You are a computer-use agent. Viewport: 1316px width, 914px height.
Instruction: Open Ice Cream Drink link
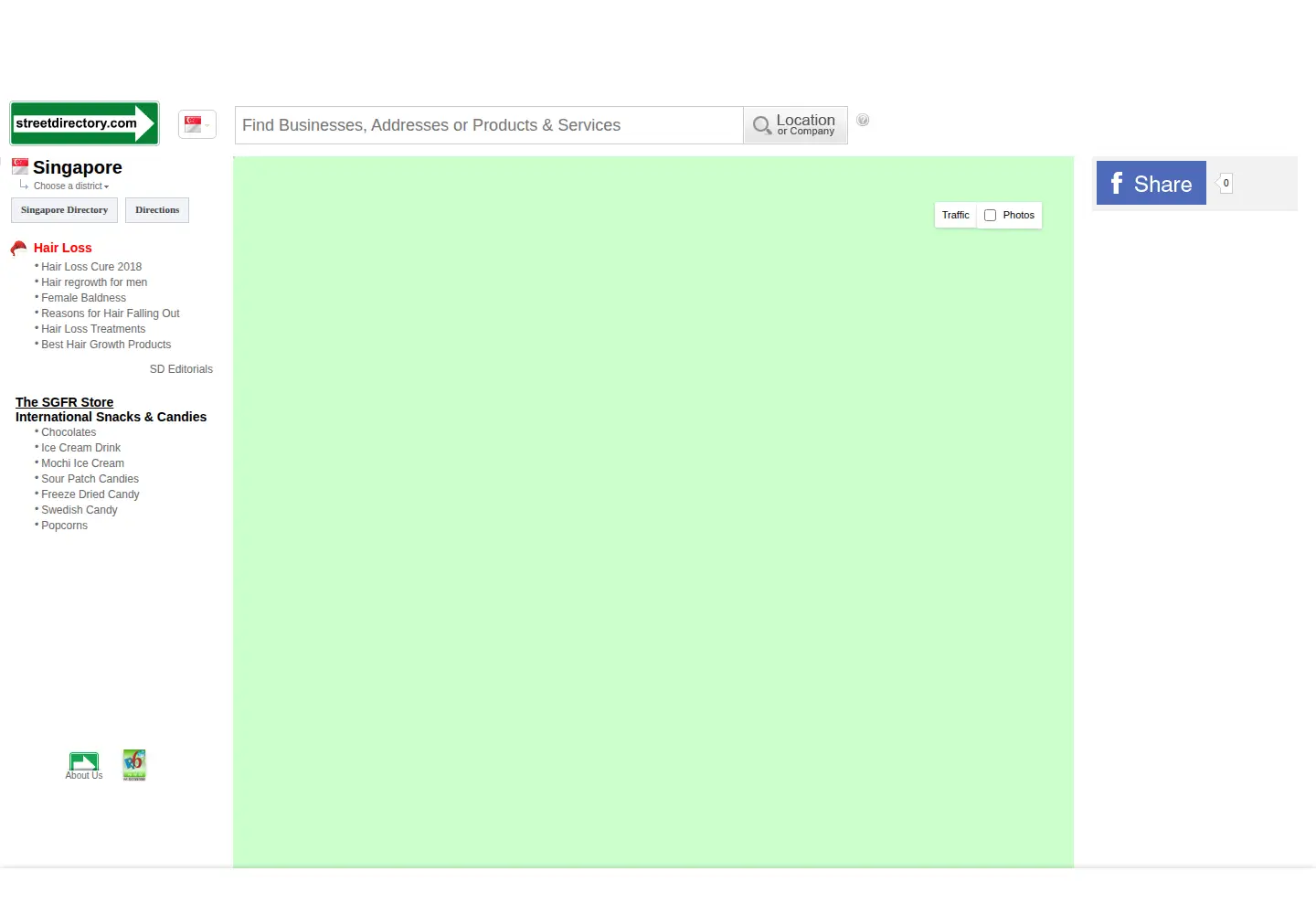(x=80, y=448)
